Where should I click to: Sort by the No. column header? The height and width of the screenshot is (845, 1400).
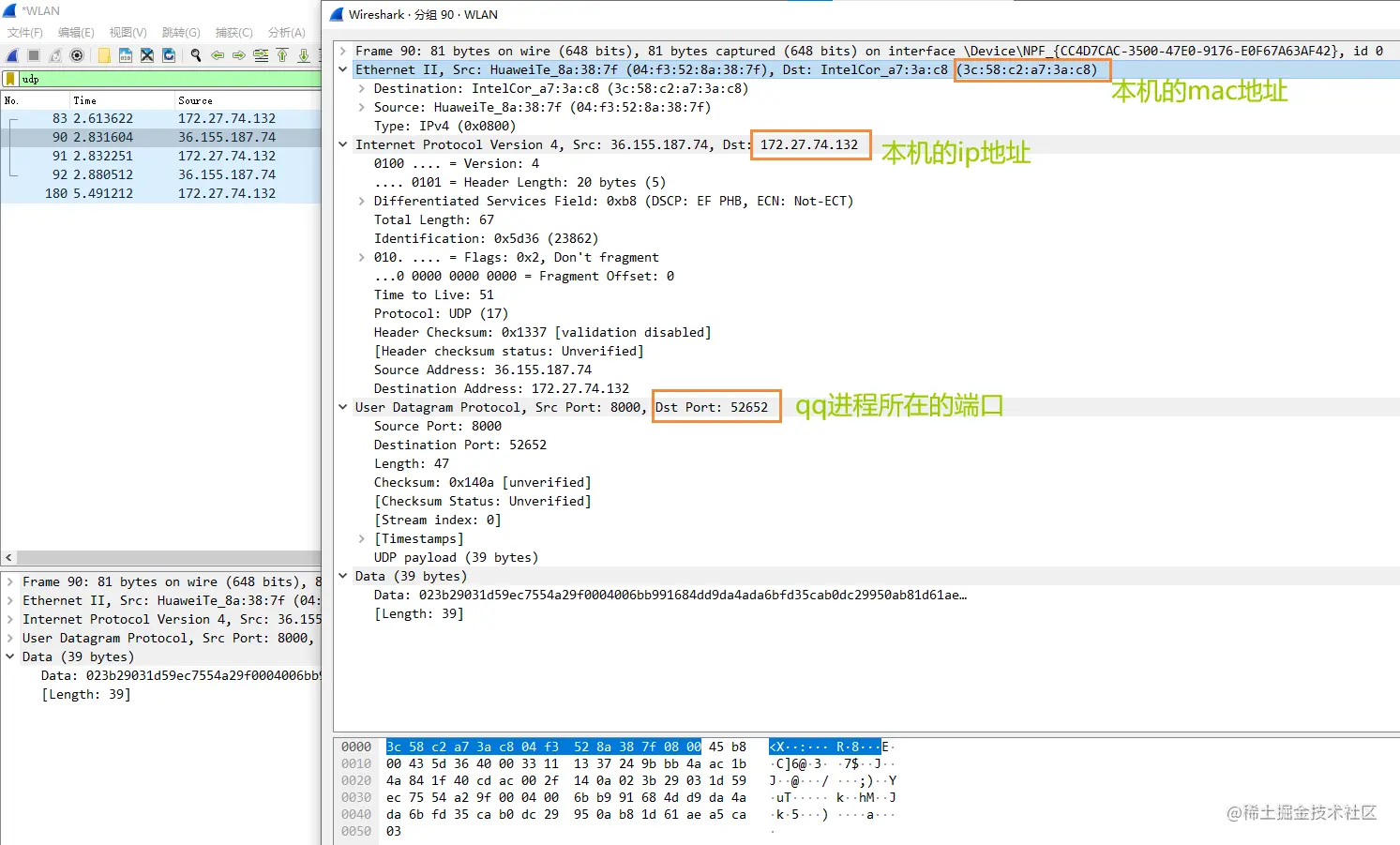tap(35, 100)
